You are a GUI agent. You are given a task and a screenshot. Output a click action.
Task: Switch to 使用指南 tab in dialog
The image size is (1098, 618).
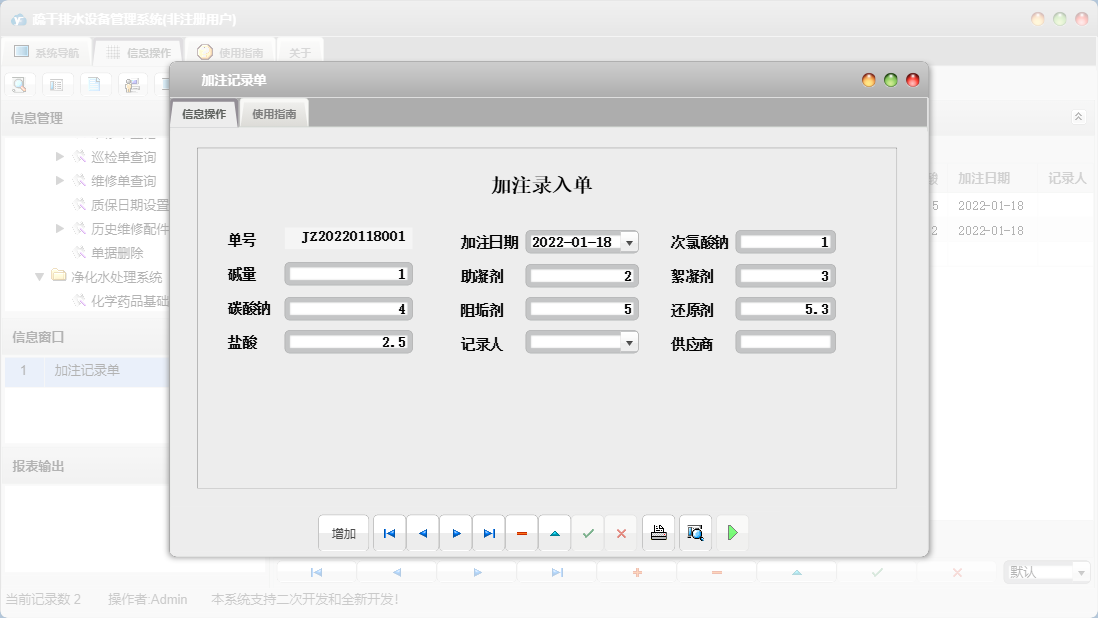pyautogui.click(x=274, y=114)
